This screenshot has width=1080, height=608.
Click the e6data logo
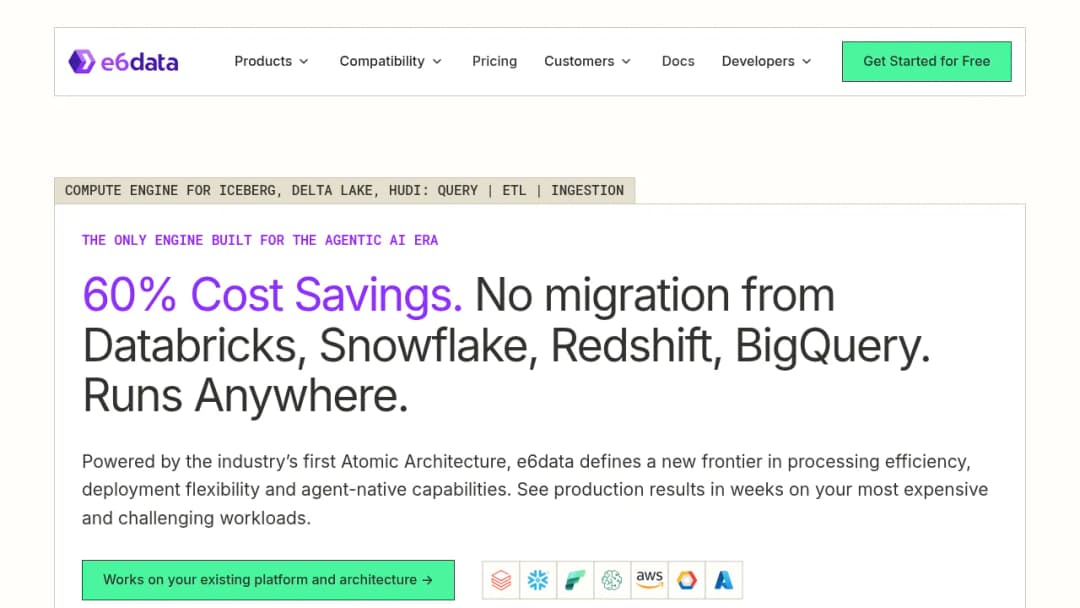click(x=123, y=61)
